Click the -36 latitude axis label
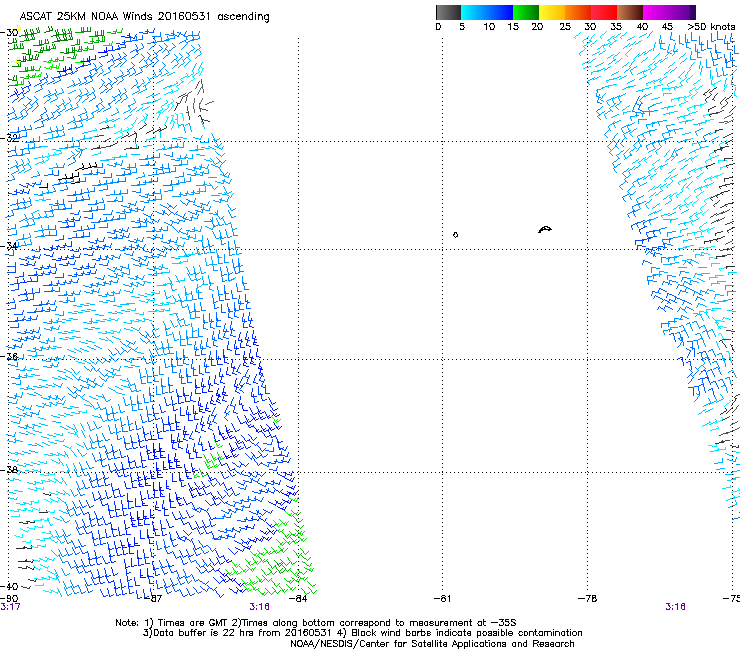 (9, 356)
